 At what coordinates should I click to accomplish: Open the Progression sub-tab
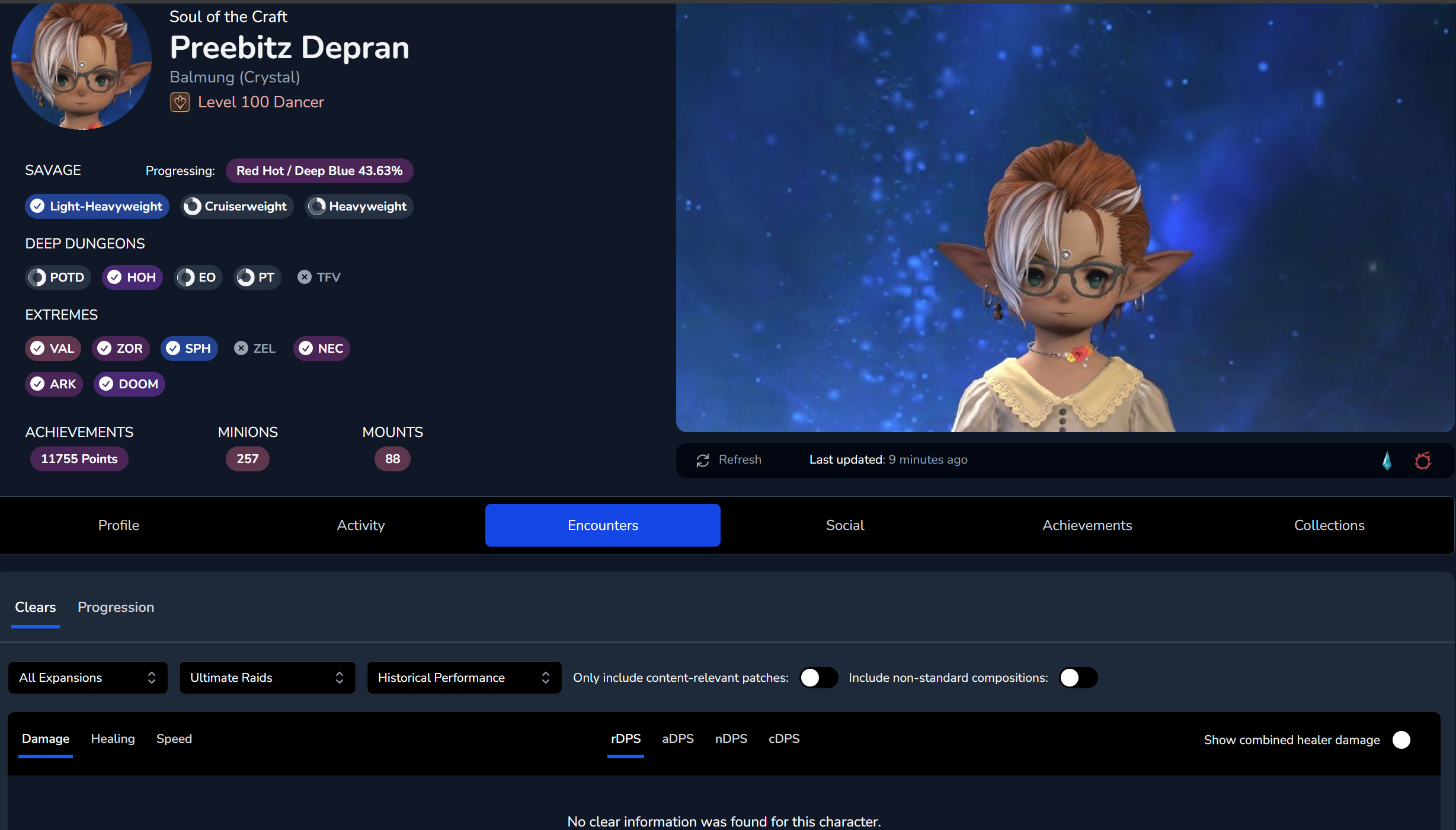click(116, 607)
